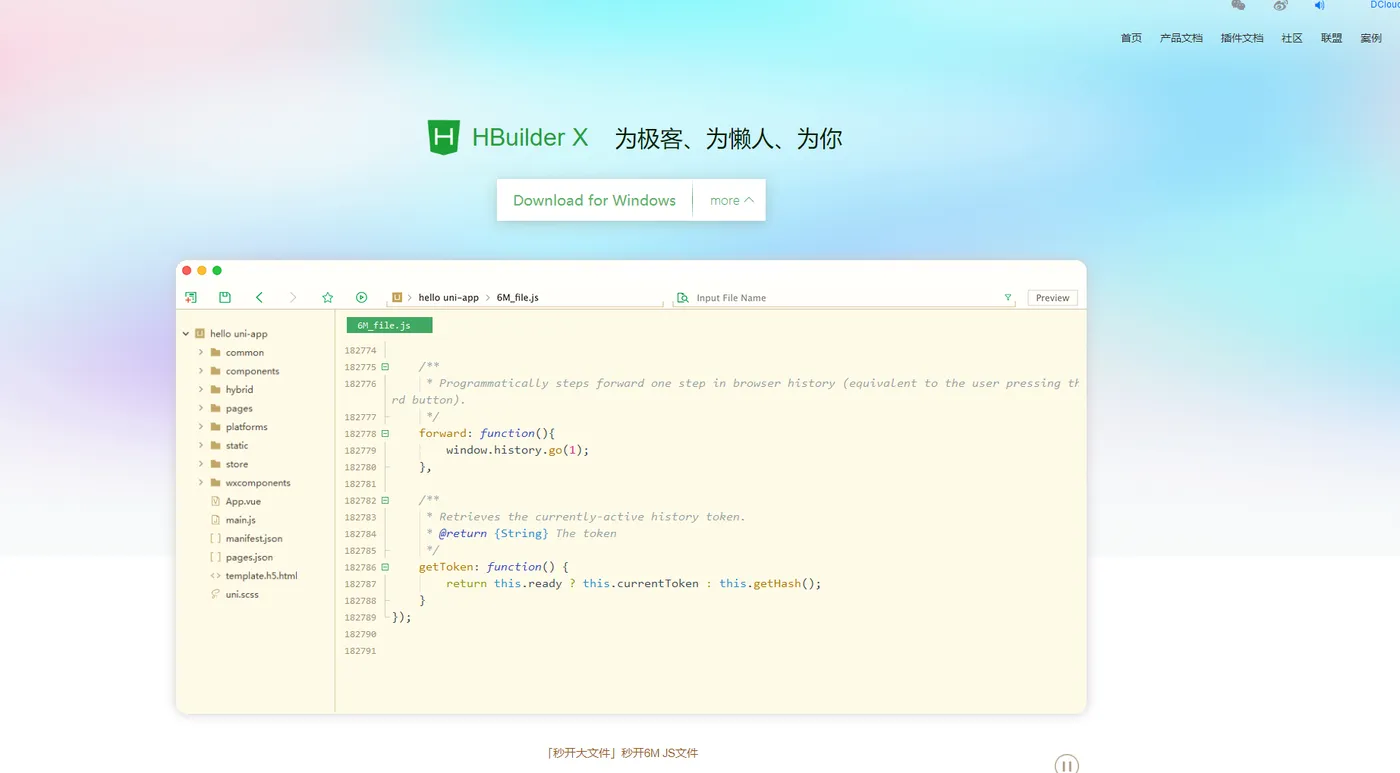
Task: Fold the comment block at line 182782
Action: 385,500
